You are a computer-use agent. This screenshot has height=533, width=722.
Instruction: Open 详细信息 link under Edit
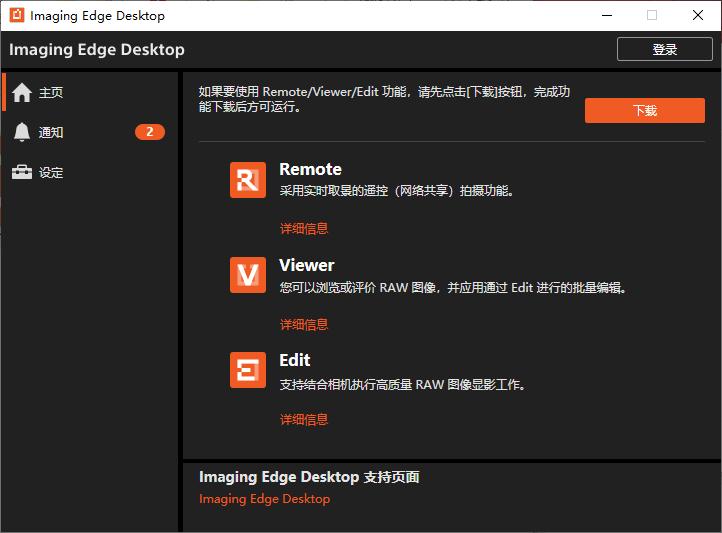(304, 419)
